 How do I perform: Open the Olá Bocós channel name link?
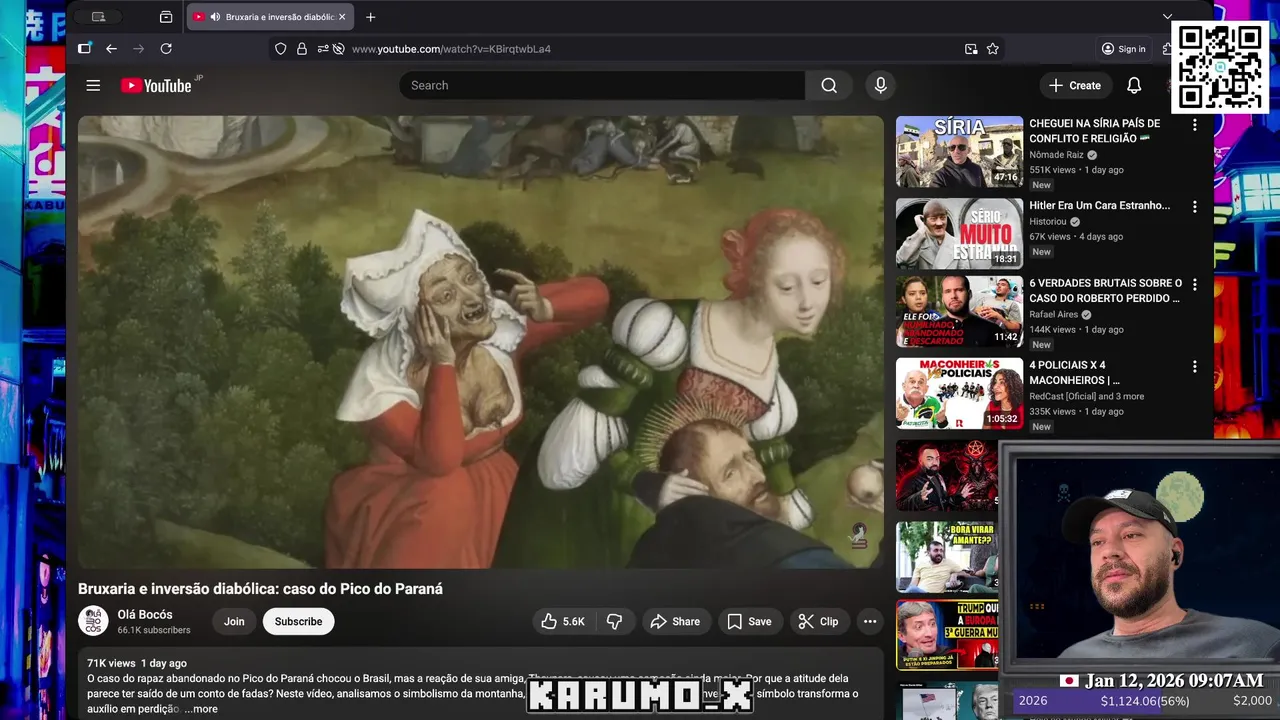[145, 614]
